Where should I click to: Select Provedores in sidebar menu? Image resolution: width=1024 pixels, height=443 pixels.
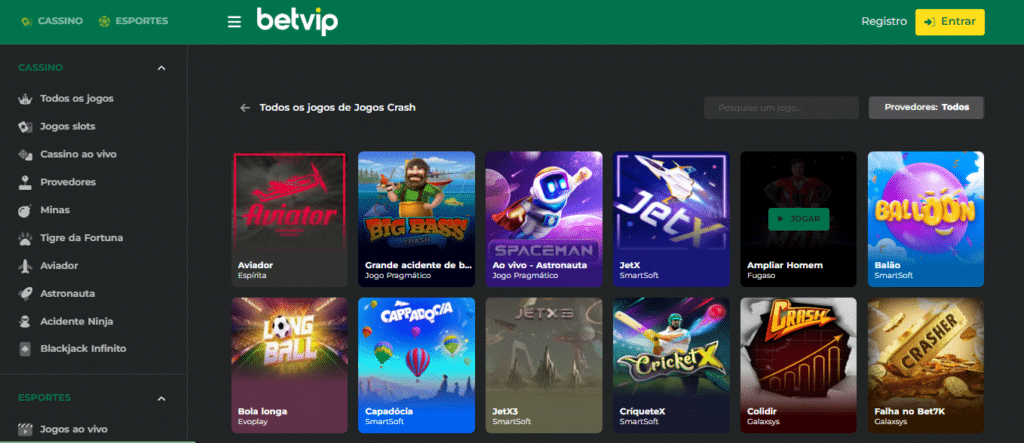(x=68, y=182)
